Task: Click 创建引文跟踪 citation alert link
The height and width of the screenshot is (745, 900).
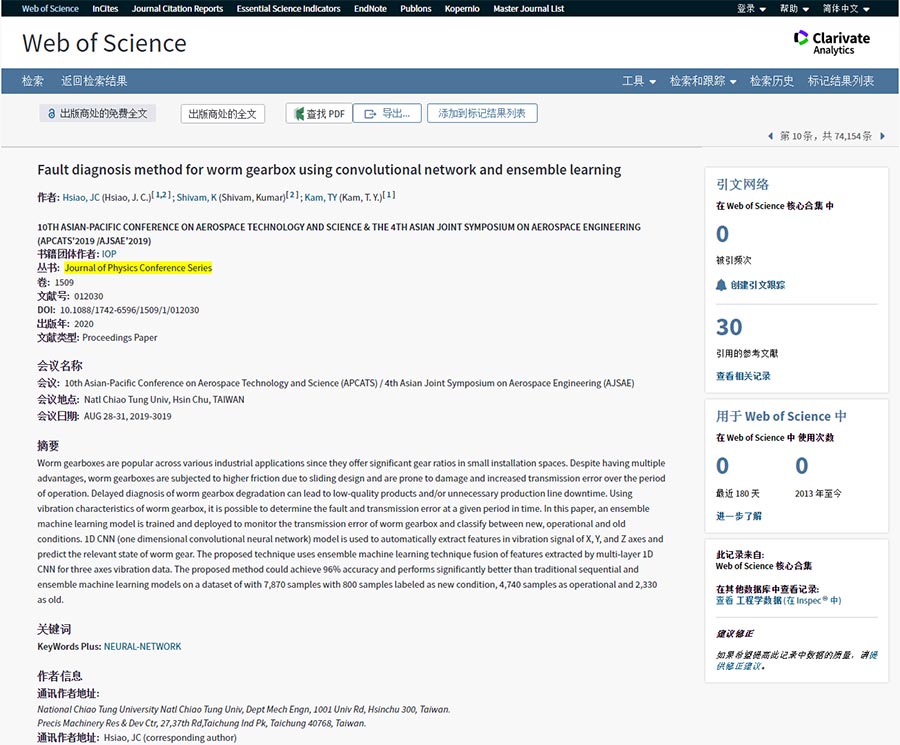Action: 758,285
